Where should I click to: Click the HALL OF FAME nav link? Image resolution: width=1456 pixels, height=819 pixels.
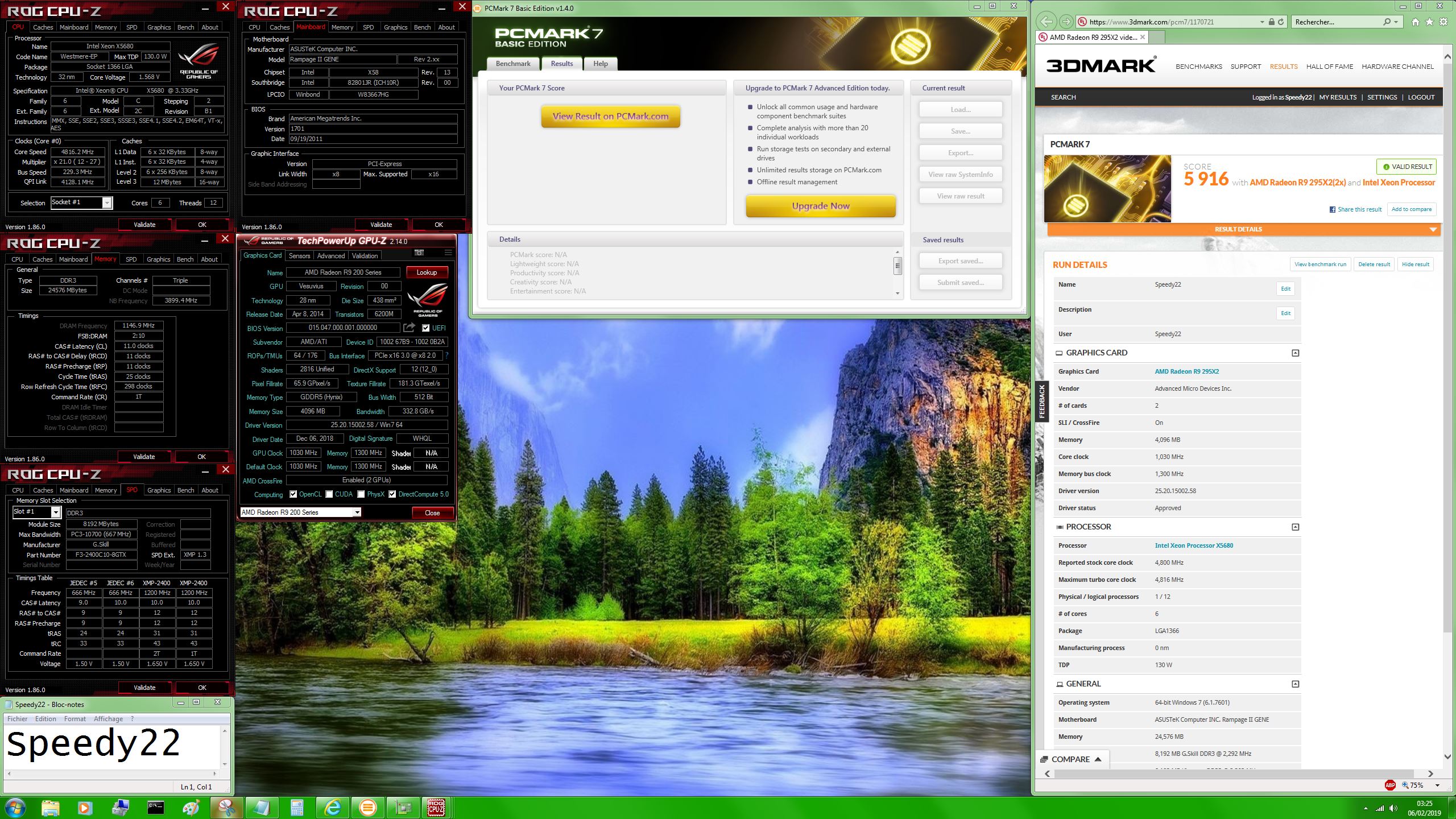1329,67
